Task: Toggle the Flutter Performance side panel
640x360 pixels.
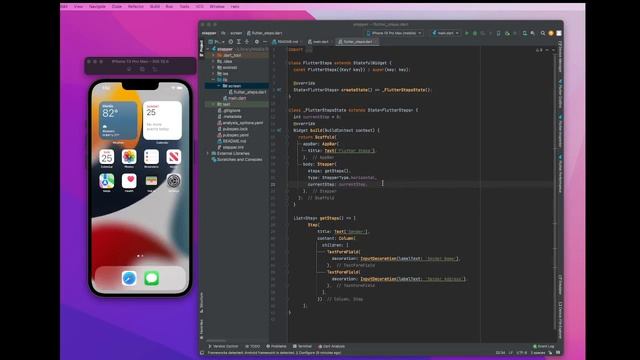Action: click(560, 174)
